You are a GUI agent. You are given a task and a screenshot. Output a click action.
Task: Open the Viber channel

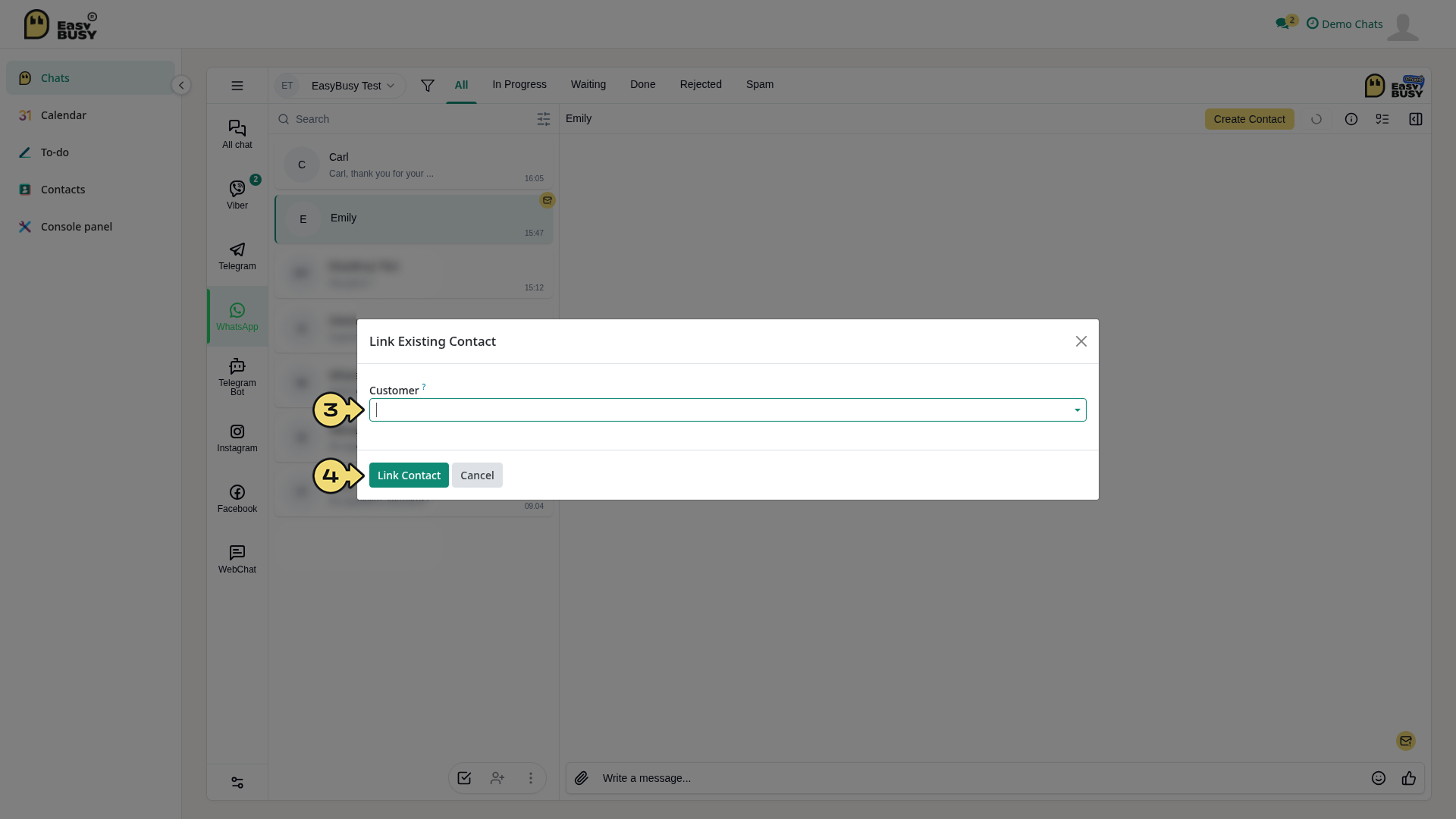click(x=237, y=195)
